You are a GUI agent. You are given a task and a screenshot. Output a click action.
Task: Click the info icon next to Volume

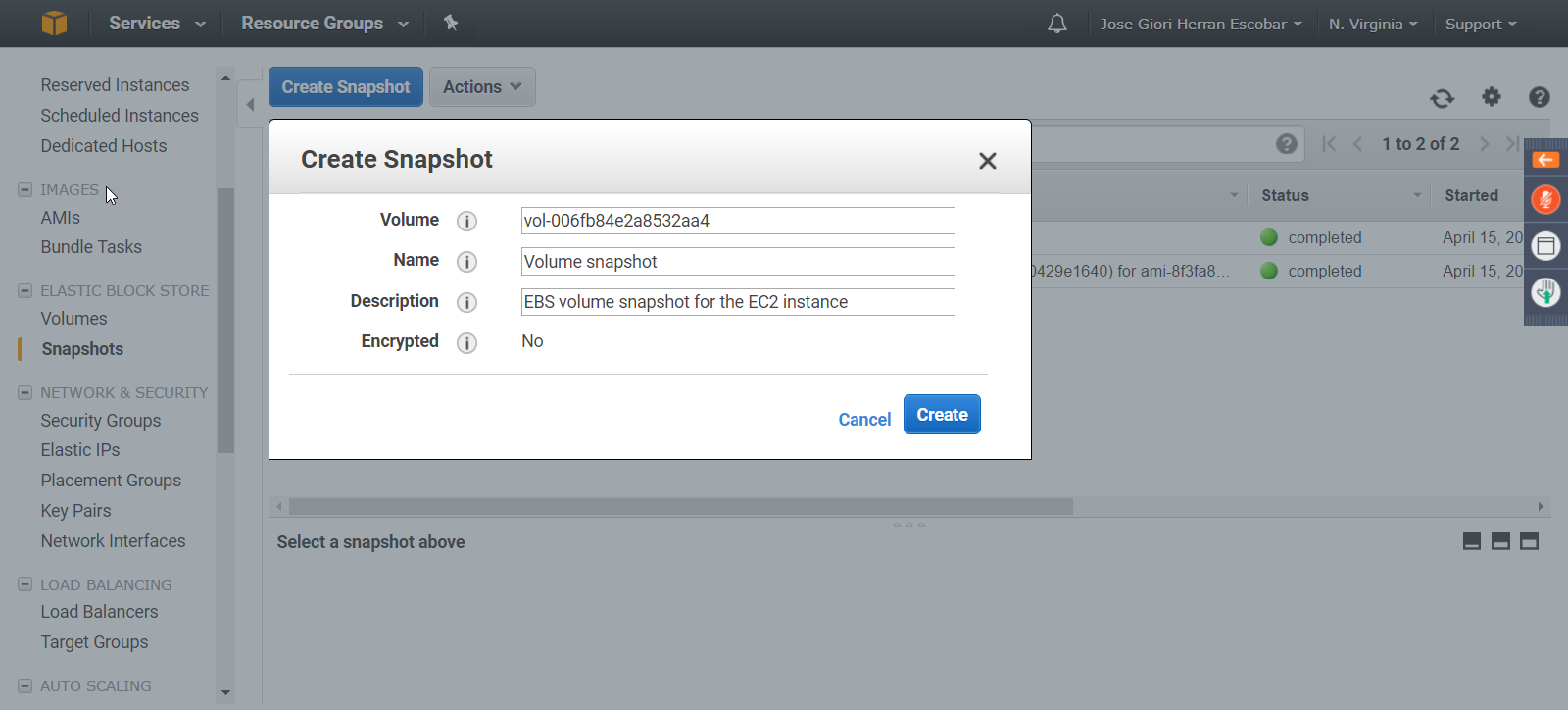[x=467, y=221]
